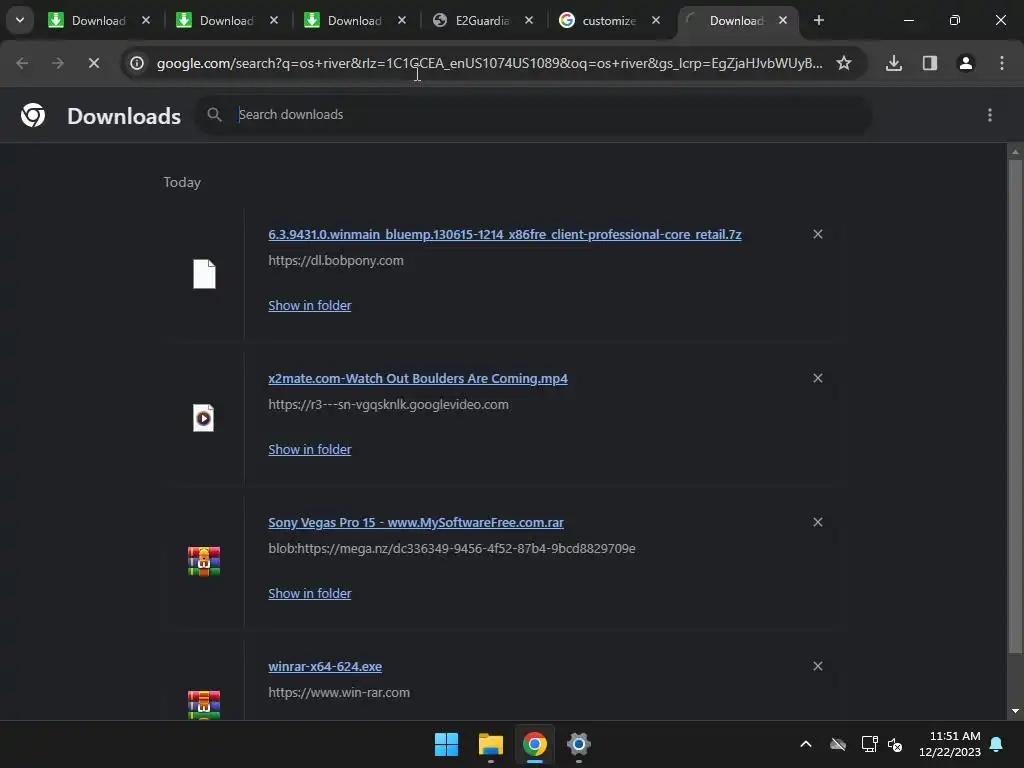1024x768 pixels.
Task: Open the Watch Out Boulders mp4 link
Action: point(418,378)
